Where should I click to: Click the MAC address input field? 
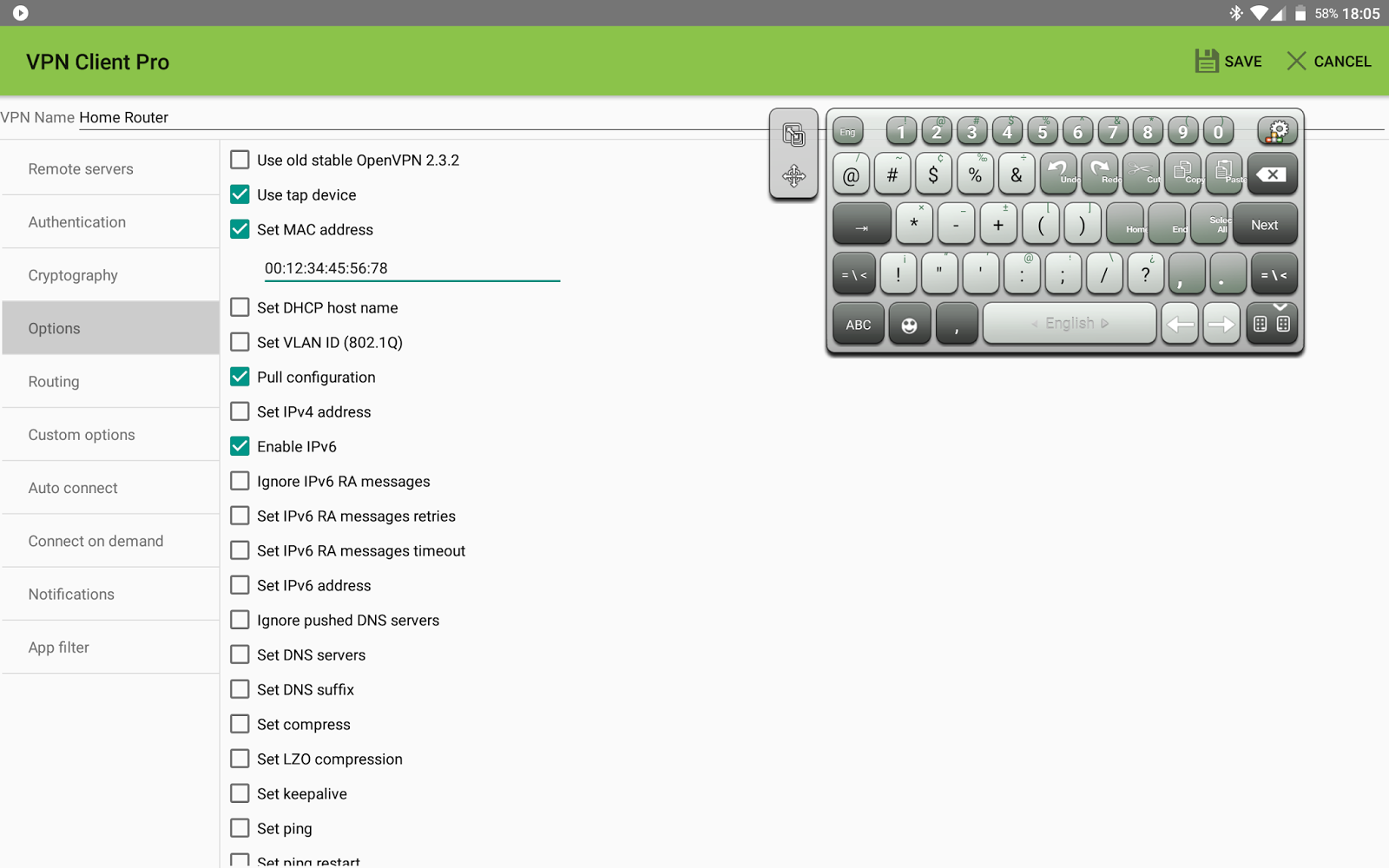[x=412, y=268]
